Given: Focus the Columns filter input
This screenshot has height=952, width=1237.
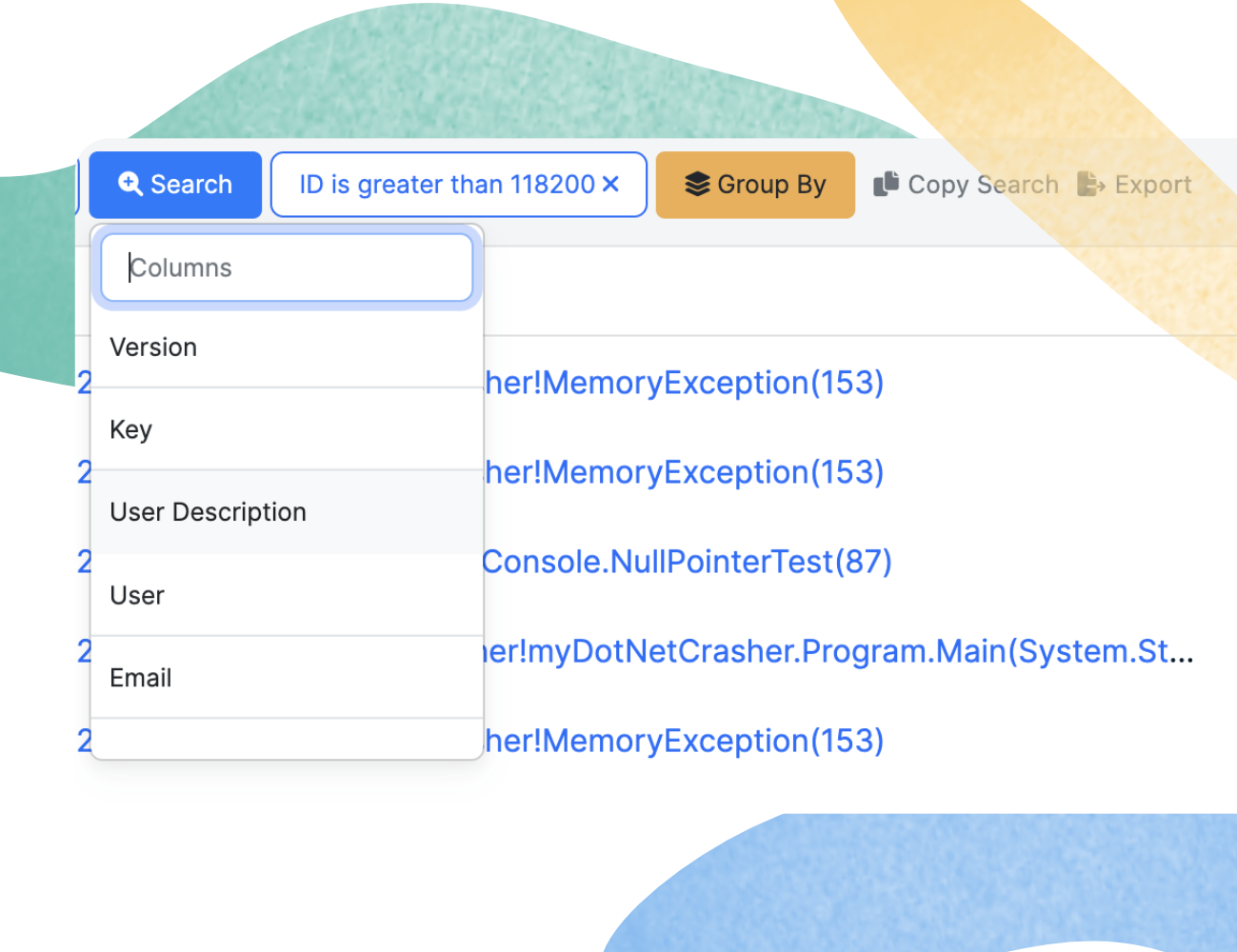Looking at the screenshot, I should (287, 268).
